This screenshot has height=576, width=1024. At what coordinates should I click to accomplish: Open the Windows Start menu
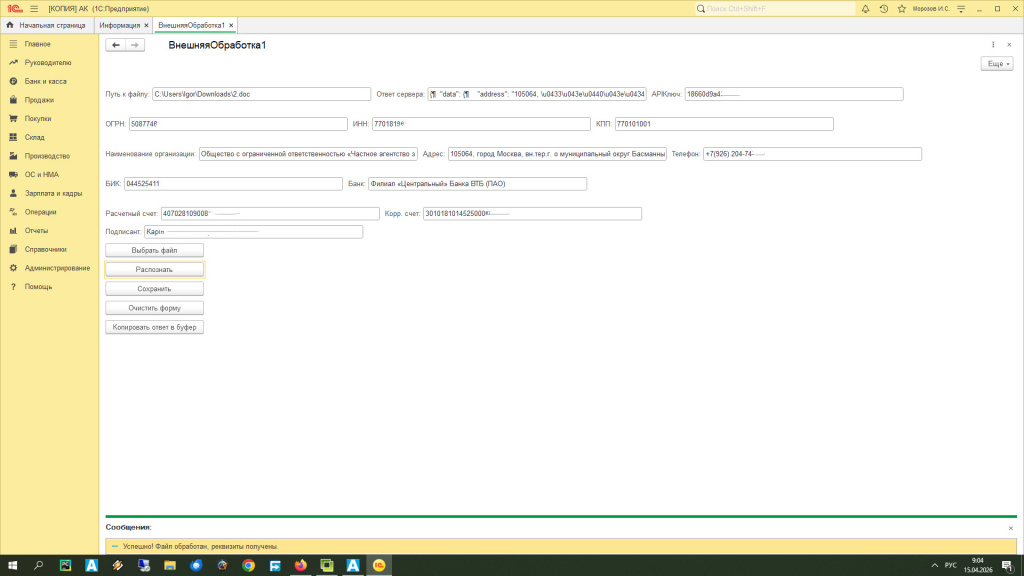tap(12, 566)
